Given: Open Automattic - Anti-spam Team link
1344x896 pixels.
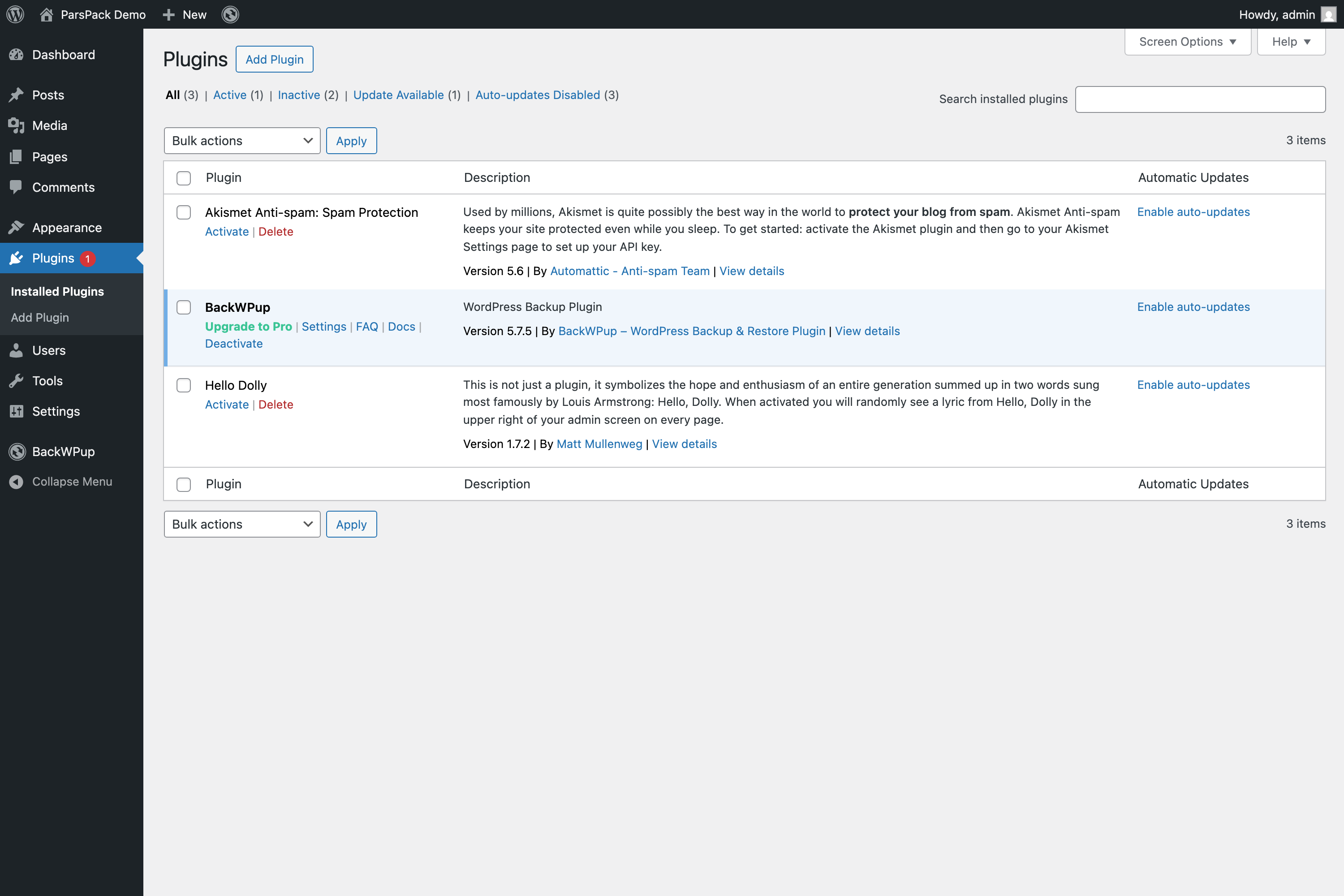Looking at the screenshot, I should (630, 271).
